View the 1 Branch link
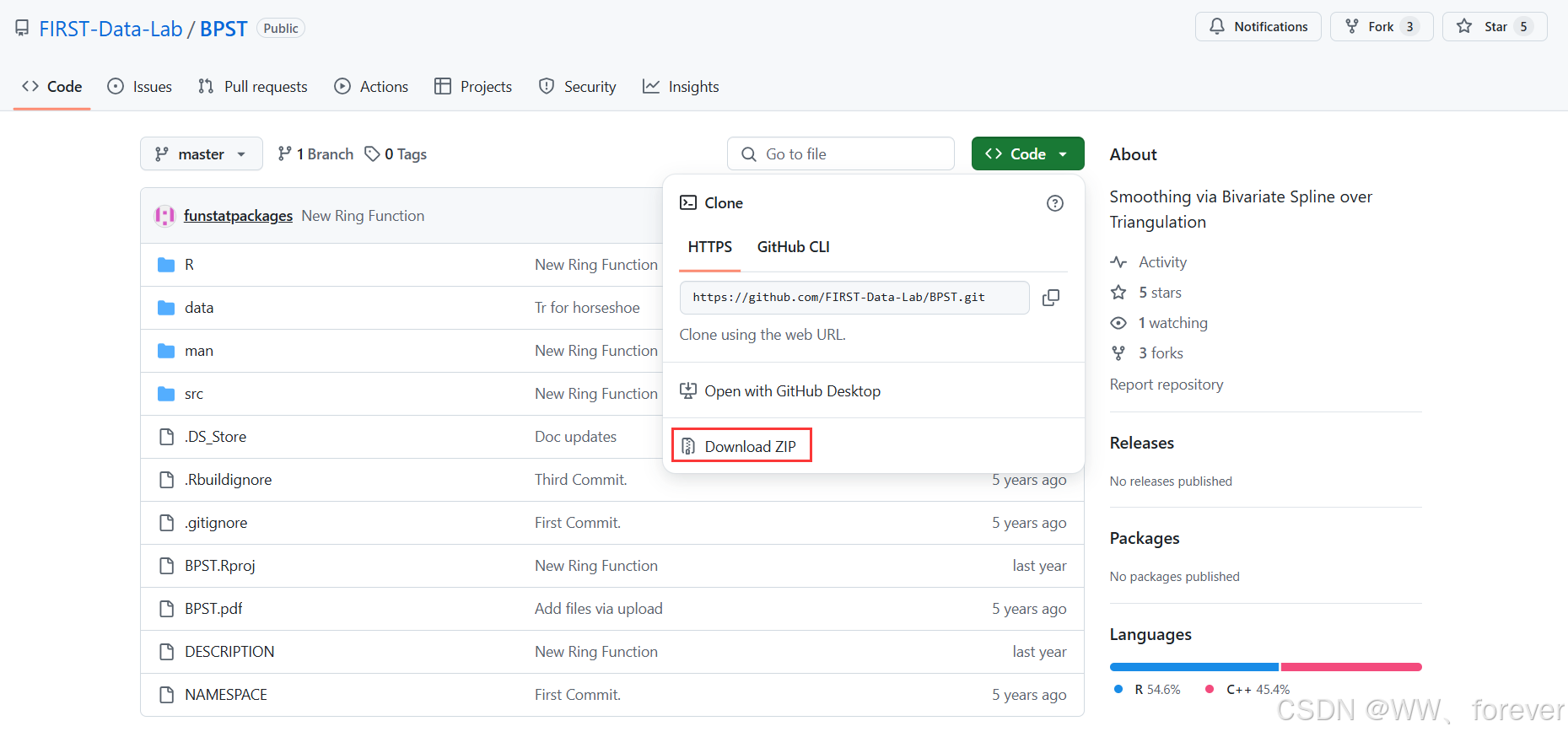 click(315, 154)
